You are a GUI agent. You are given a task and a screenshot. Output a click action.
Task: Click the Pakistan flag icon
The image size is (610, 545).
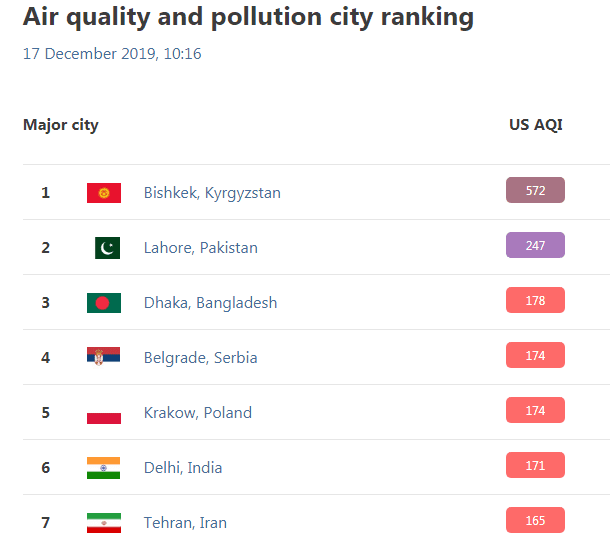click(107, 248)
